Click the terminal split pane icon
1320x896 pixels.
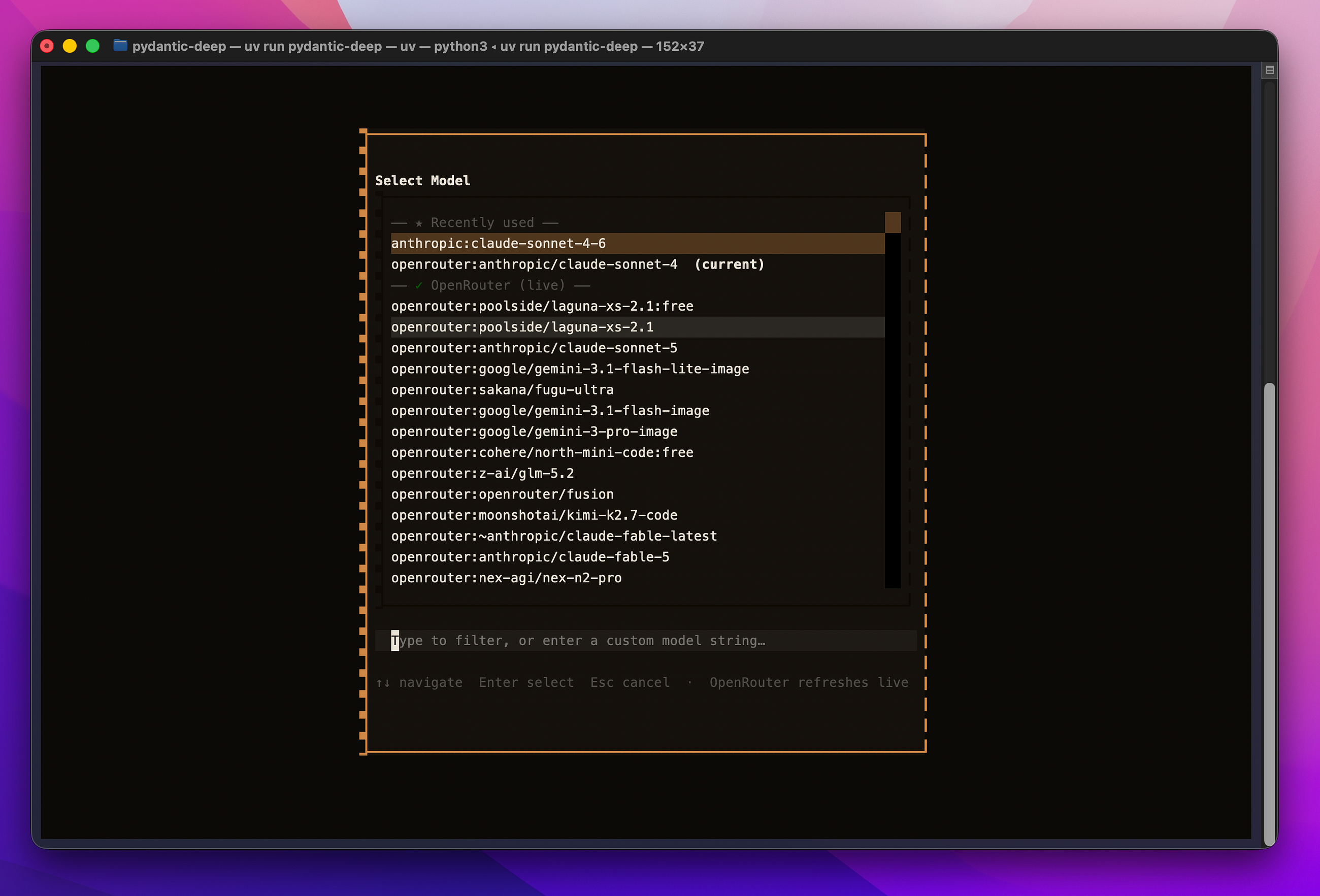(x=1270, y=70)
